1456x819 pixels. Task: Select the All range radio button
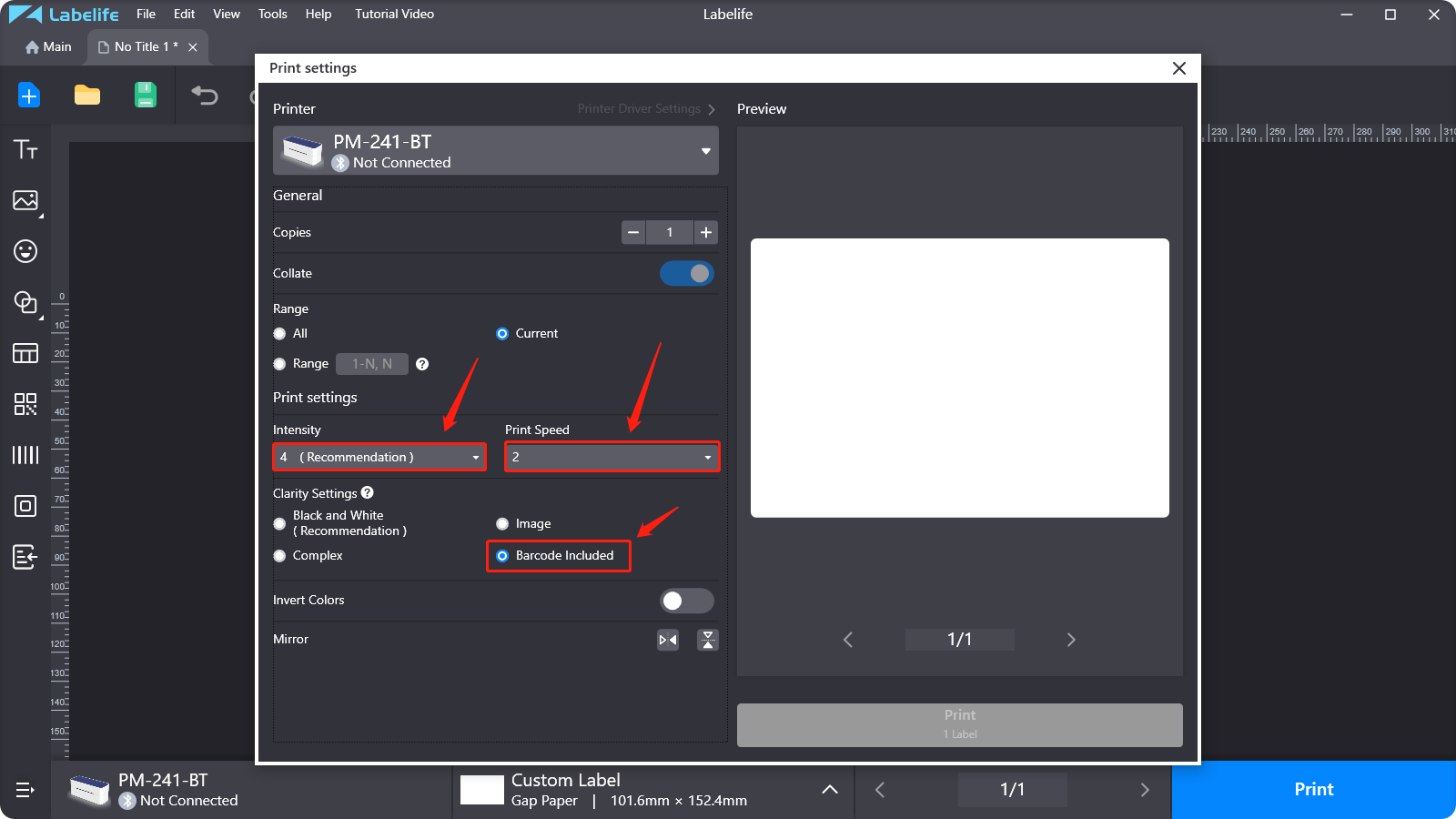click(x=279, y=334)
